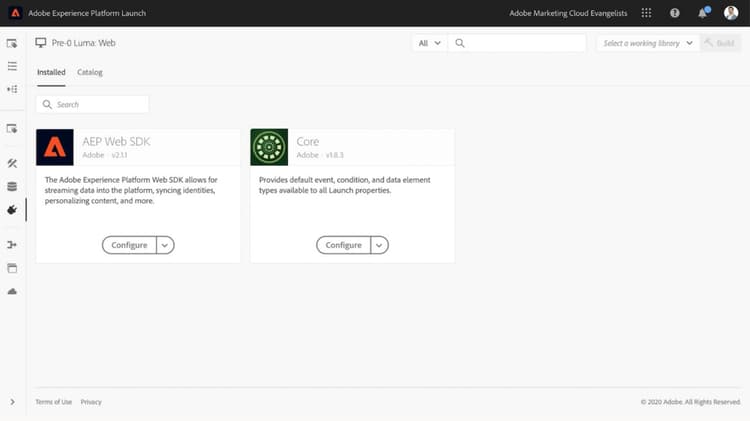Click the top global search field
Screen dimensions: 750x421
tap(517, 43)
